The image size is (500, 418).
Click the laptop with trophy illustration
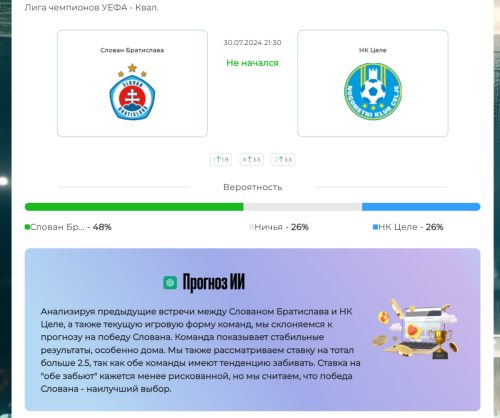(415, 329)
